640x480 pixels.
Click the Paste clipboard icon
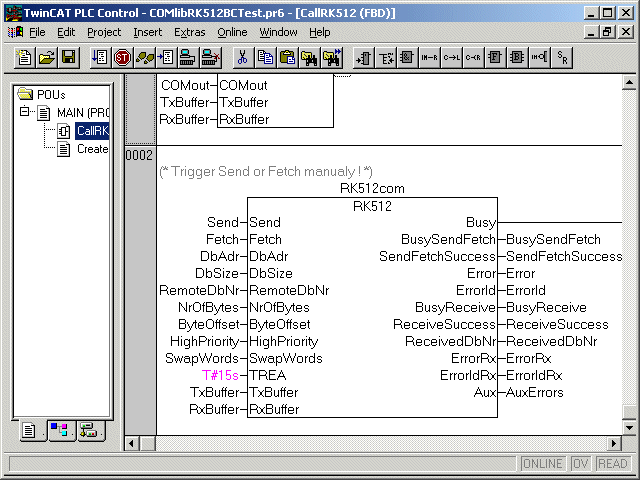click(x=287, y=58)
